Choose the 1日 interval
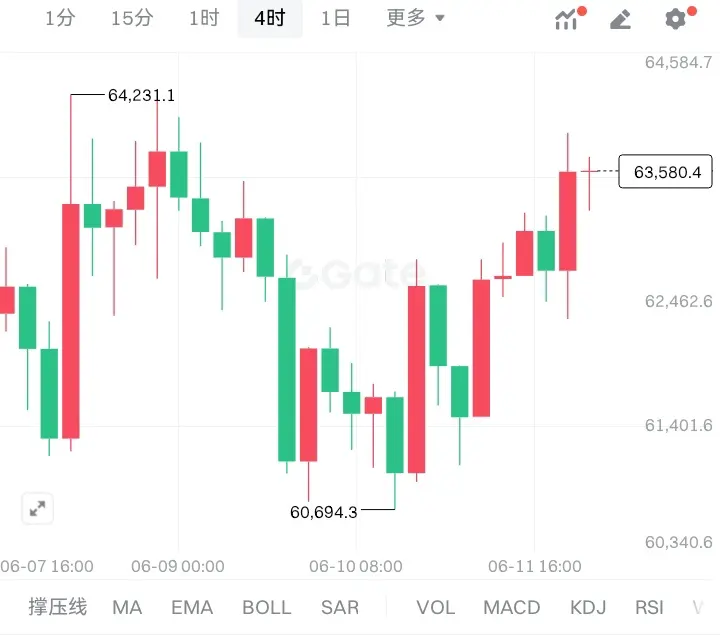The image size is (720, 643). coord(336,18)
